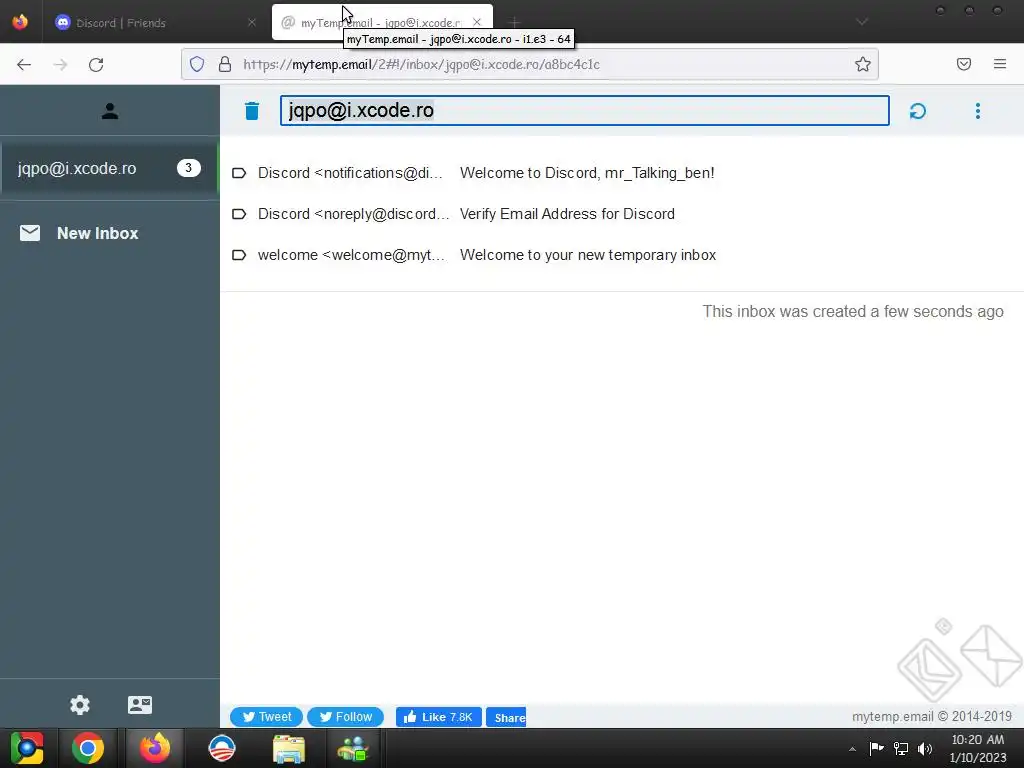Image resolution: width=1024 pixels, height=768 pixels.
Task: Save page to Pocket icon
Action: point(964,64)
